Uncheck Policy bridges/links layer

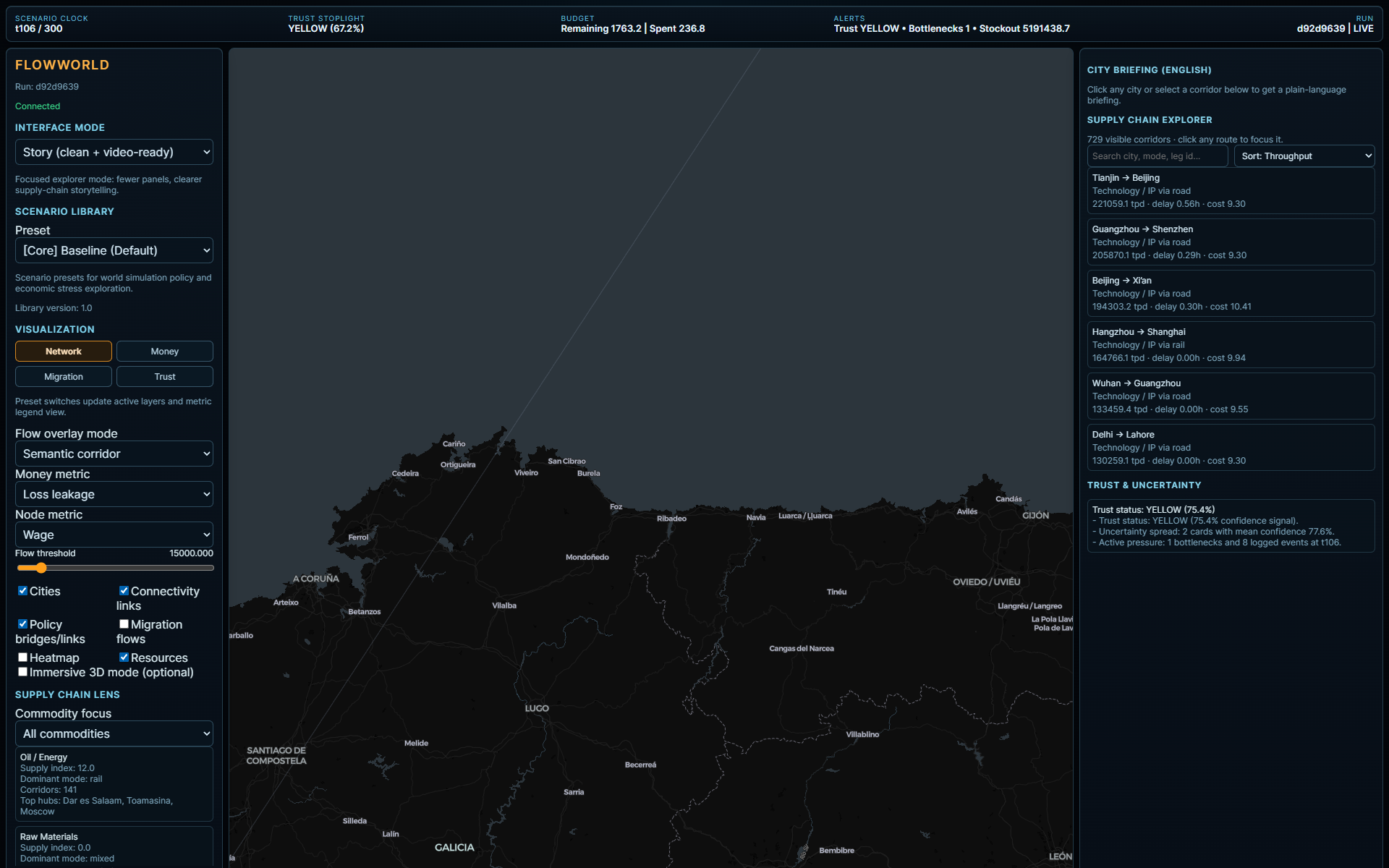click(23, 624)
